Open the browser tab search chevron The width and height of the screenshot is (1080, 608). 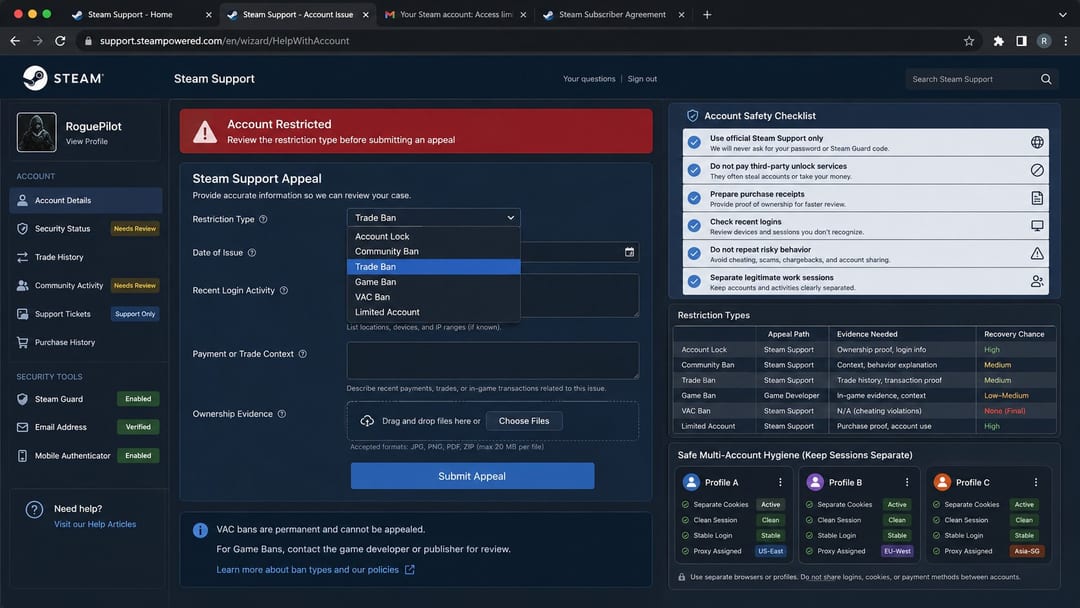pyautogui.click(x=1062, y=14)
